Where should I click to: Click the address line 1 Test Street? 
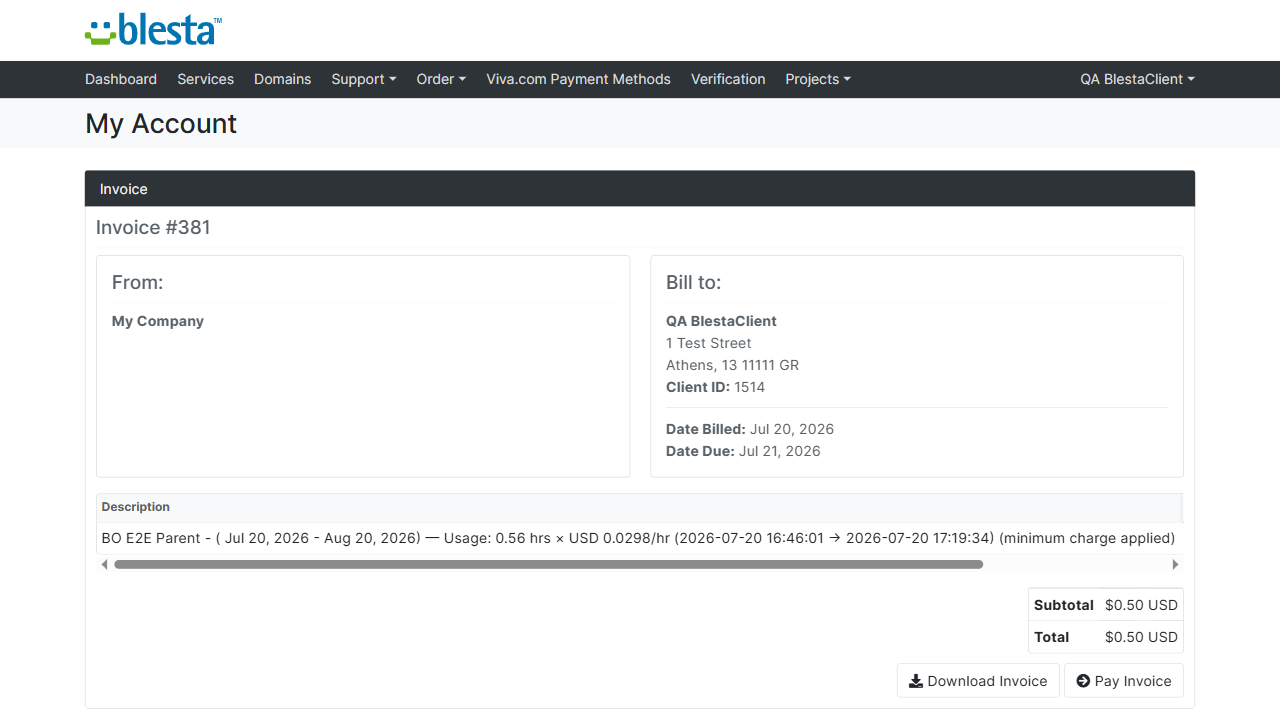tap(709, 343)
